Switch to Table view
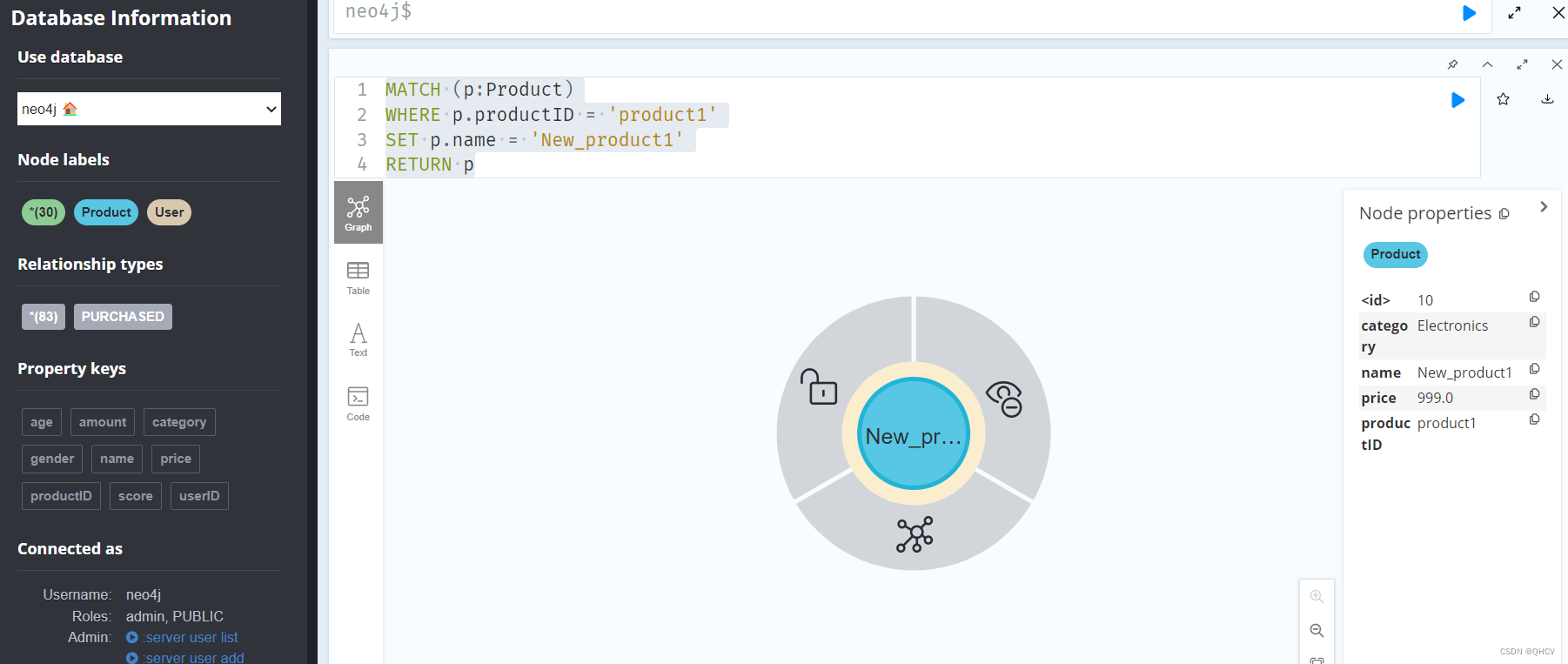 (358, 278)
